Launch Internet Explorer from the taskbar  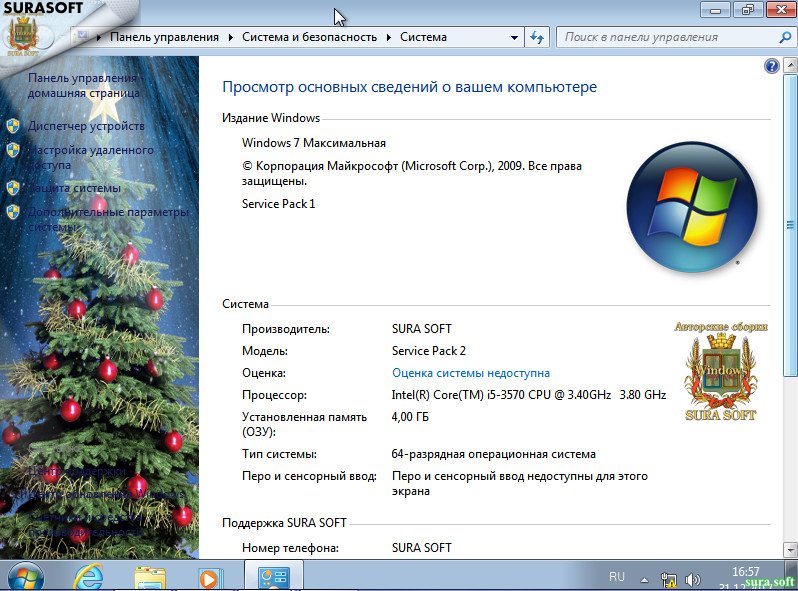88,578
